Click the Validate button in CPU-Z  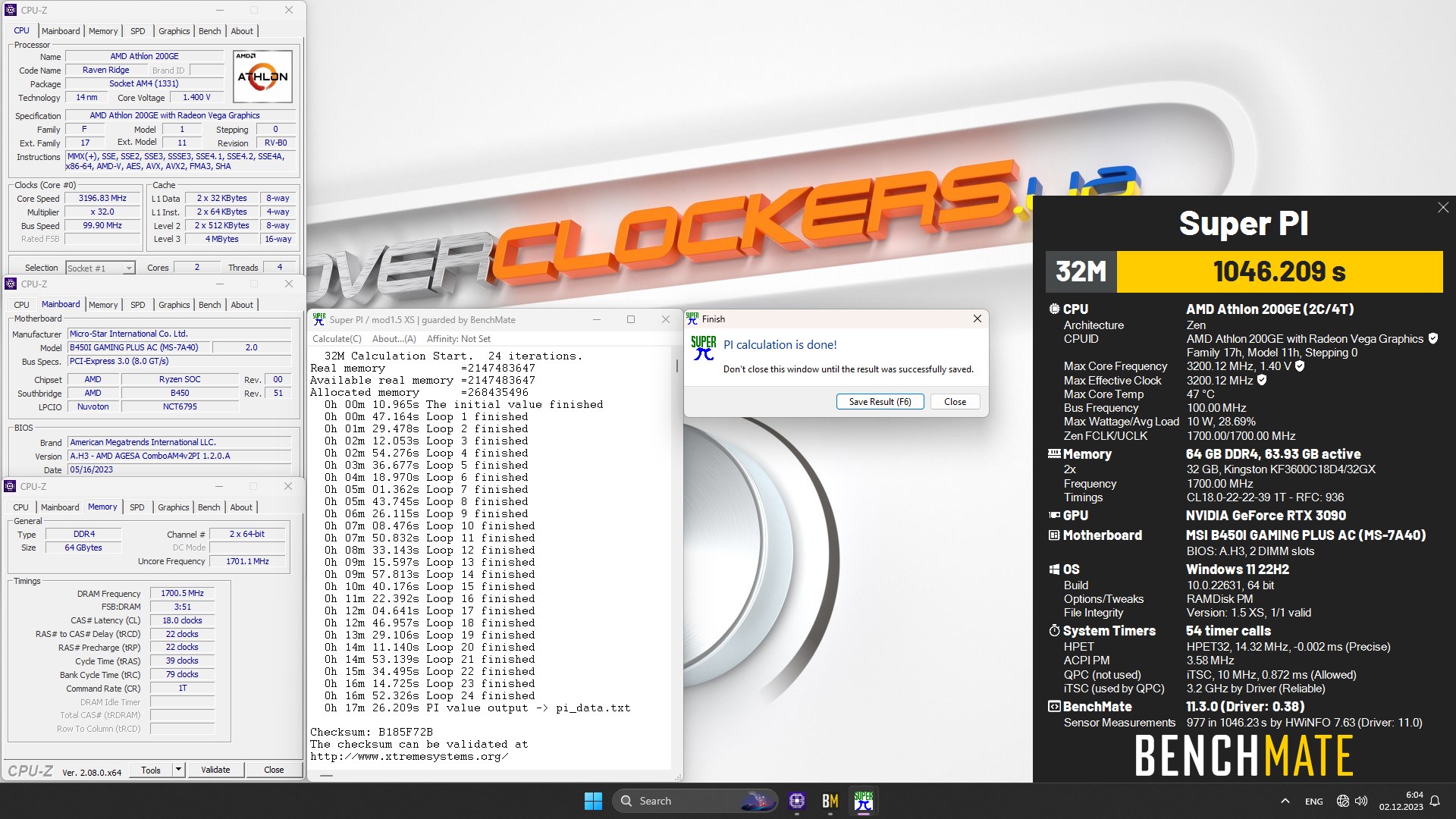[215, 770]
